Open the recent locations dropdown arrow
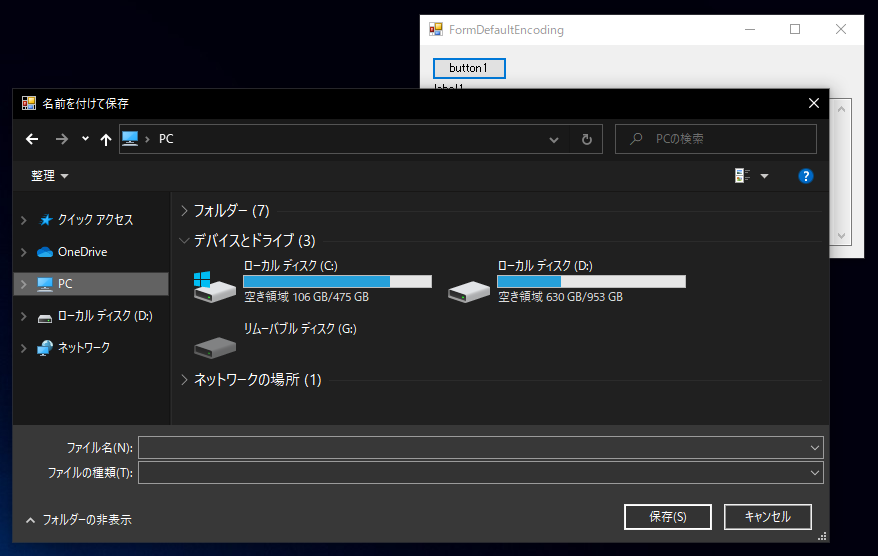 point(85,138)
